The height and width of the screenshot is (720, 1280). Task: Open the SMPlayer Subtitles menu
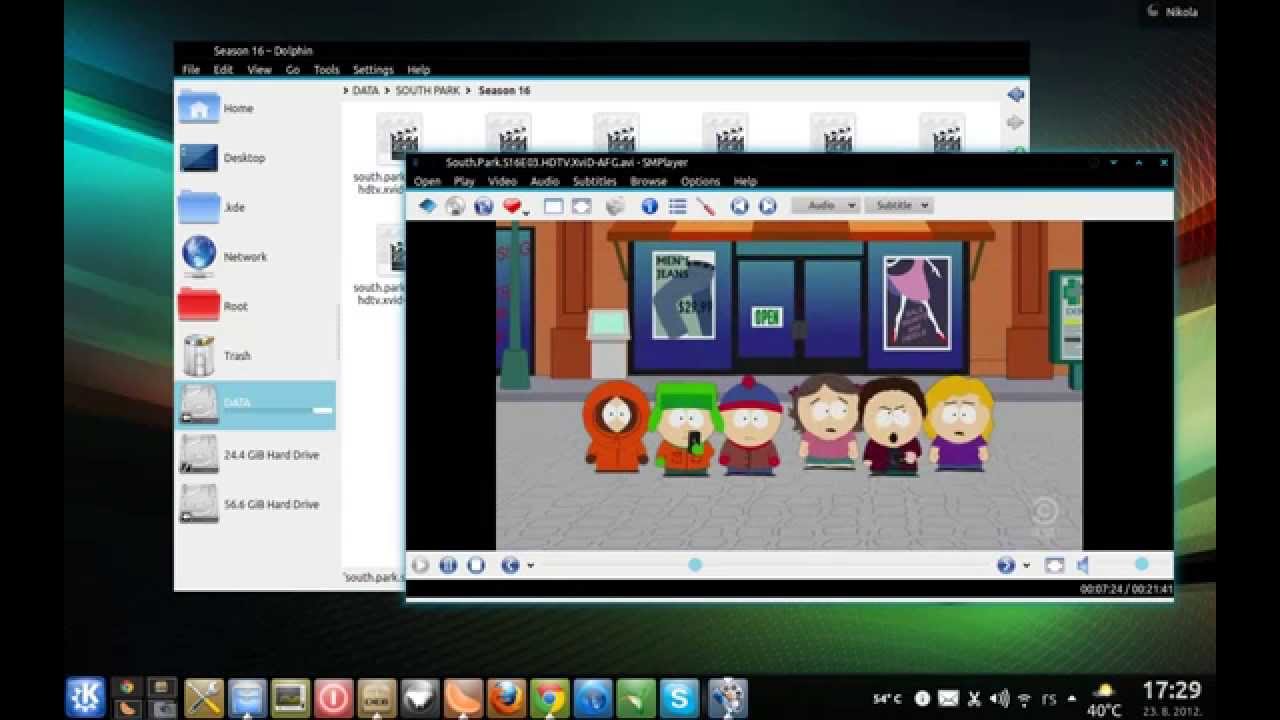(595, 181)
